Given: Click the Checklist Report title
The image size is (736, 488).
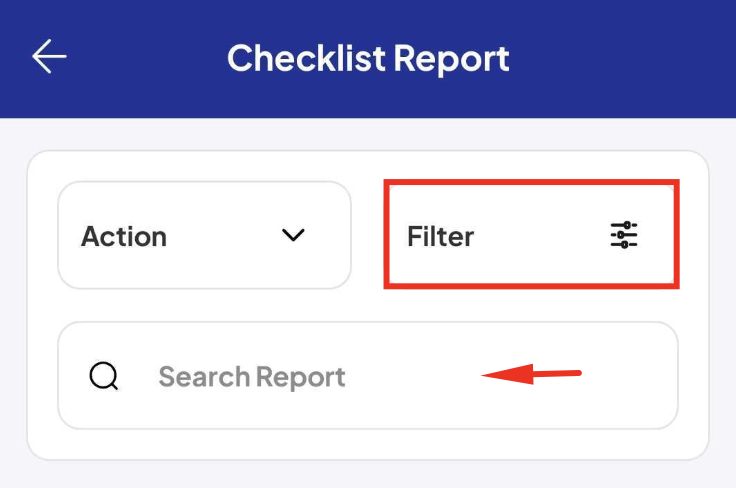Looking at the screenshot, I should click(x=368, y=59).
